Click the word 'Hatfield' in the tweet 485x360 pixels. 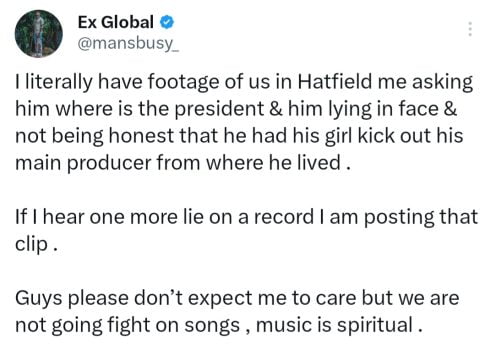(334, 82)
